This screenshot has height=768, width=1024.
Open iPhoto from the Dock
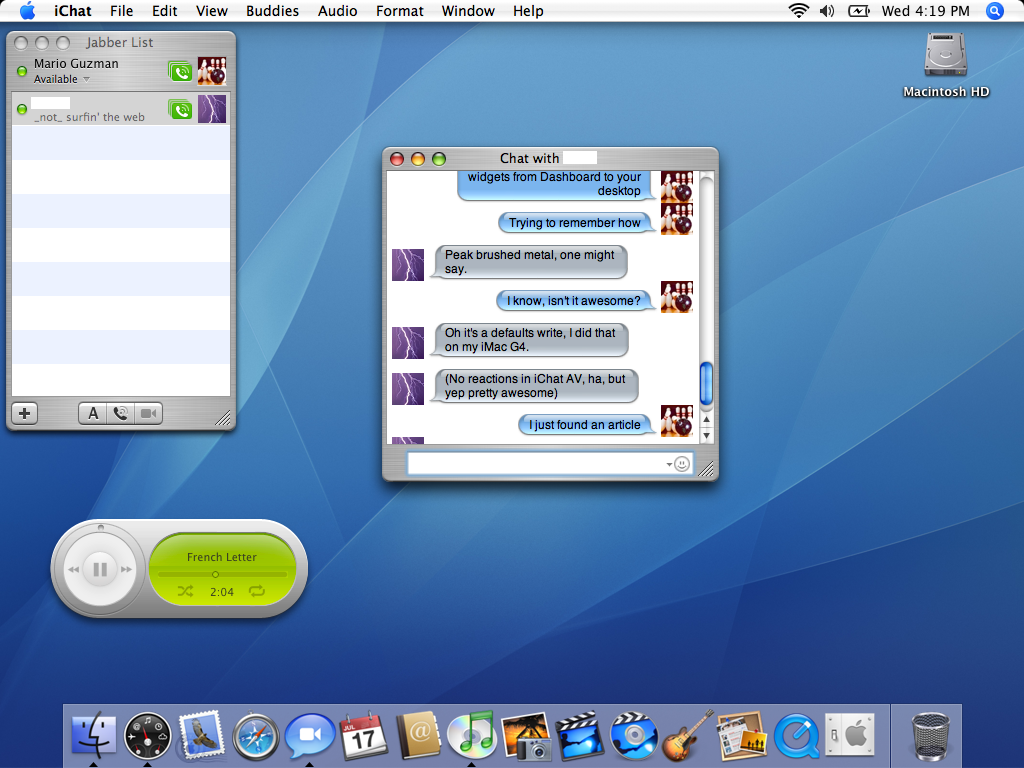(x=526, y=736)
